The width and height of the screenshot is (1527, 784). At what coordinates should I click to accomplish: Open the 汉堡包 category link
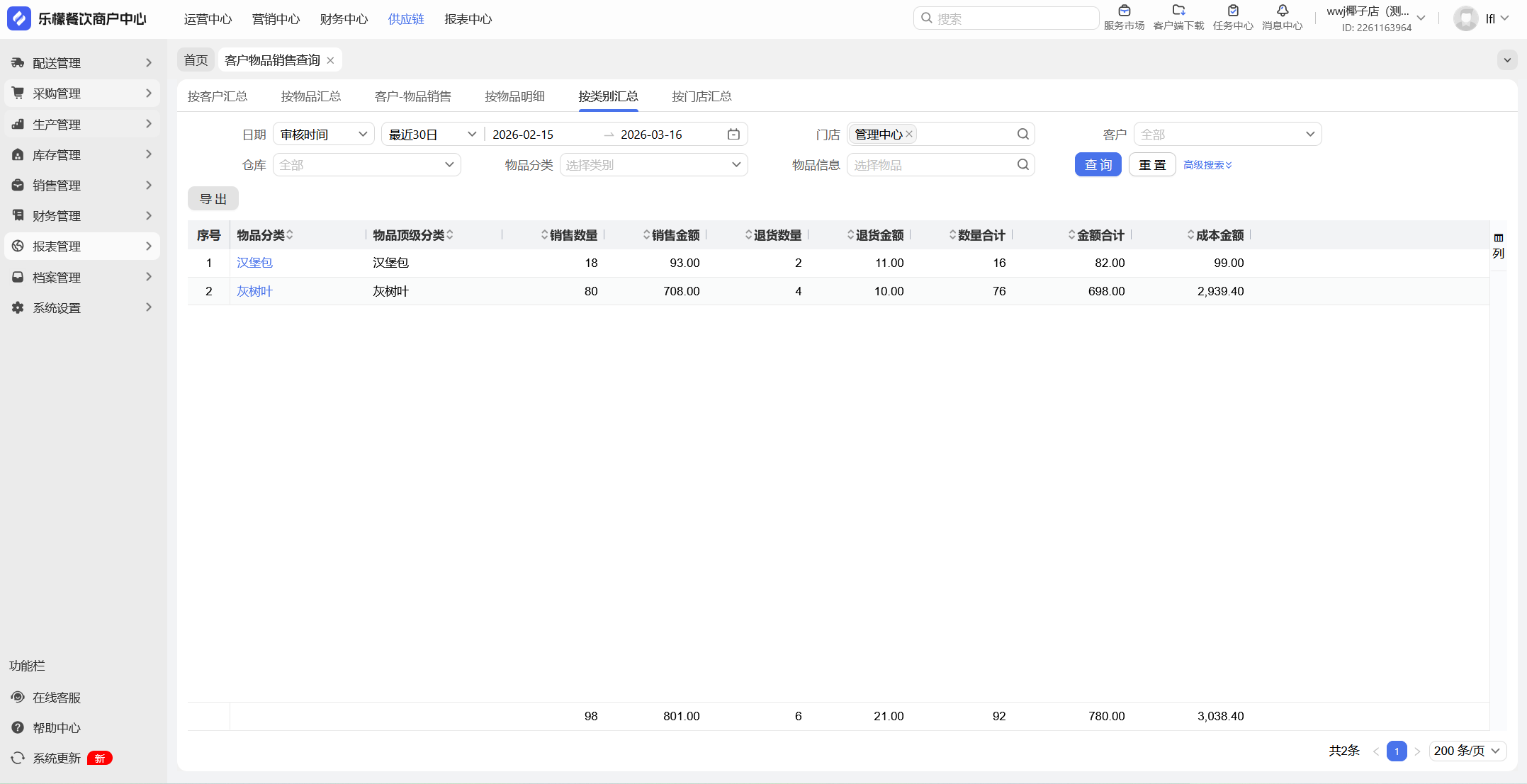[x=254, y=263]
